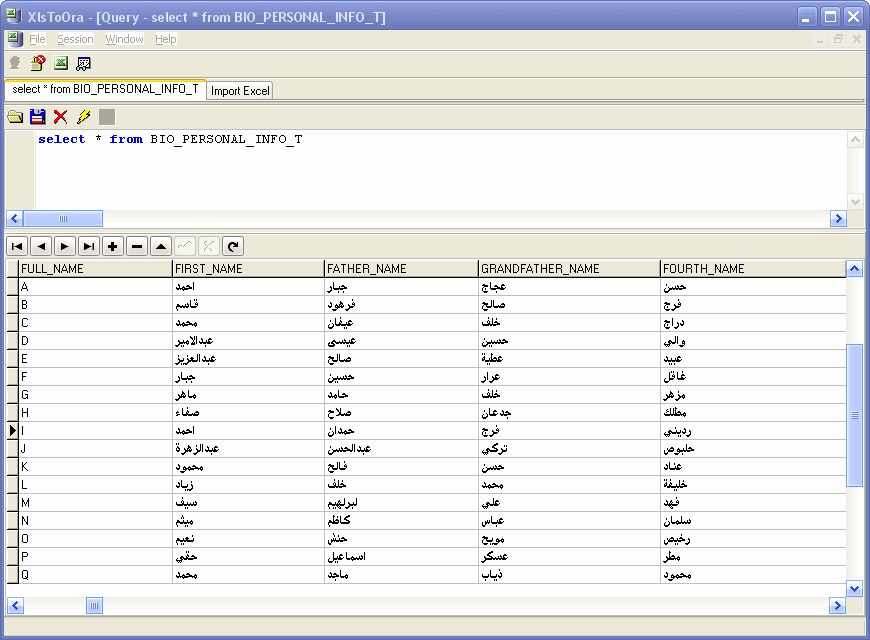
Task: Click the edit record up-triangle button
Action: 161,246
